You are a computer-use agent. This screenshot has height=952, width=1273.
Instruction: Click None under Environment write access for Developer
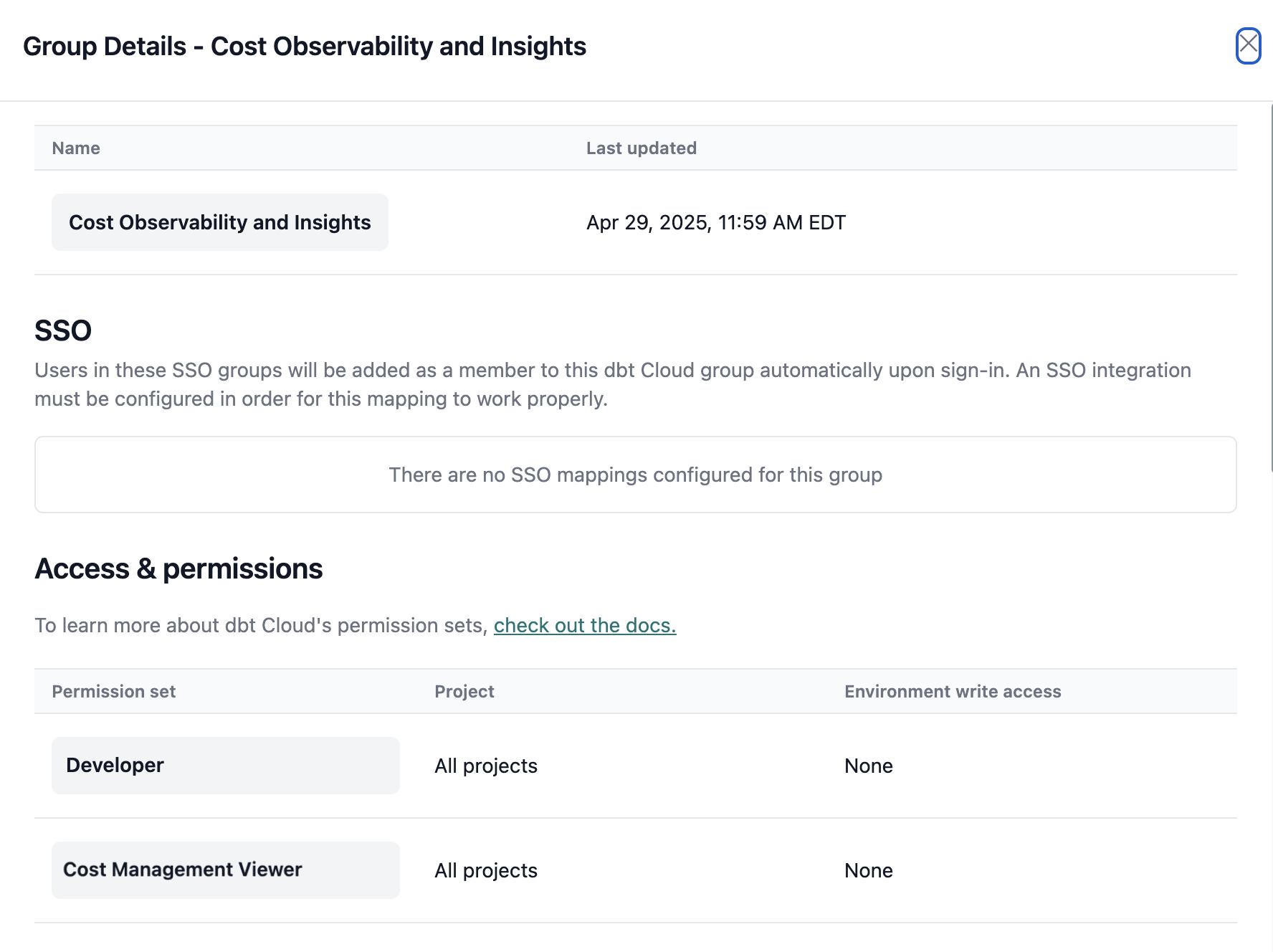tap(868, 765)
